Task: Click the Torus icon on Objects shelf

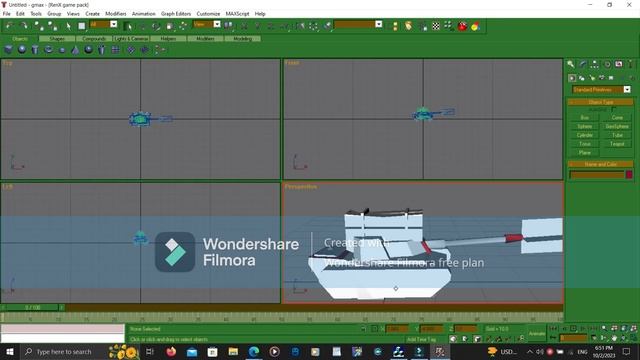Action: coord(49,50)
